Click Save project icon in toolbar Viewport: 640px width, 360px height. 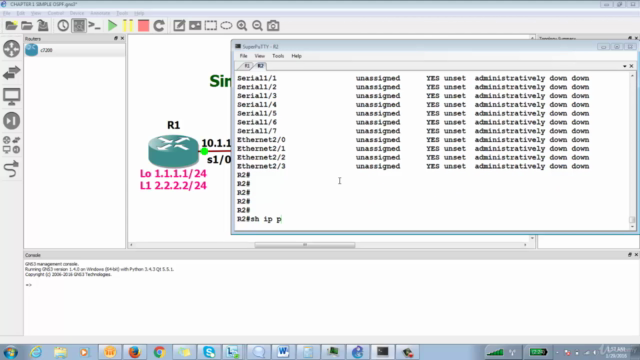coord(43,26)
